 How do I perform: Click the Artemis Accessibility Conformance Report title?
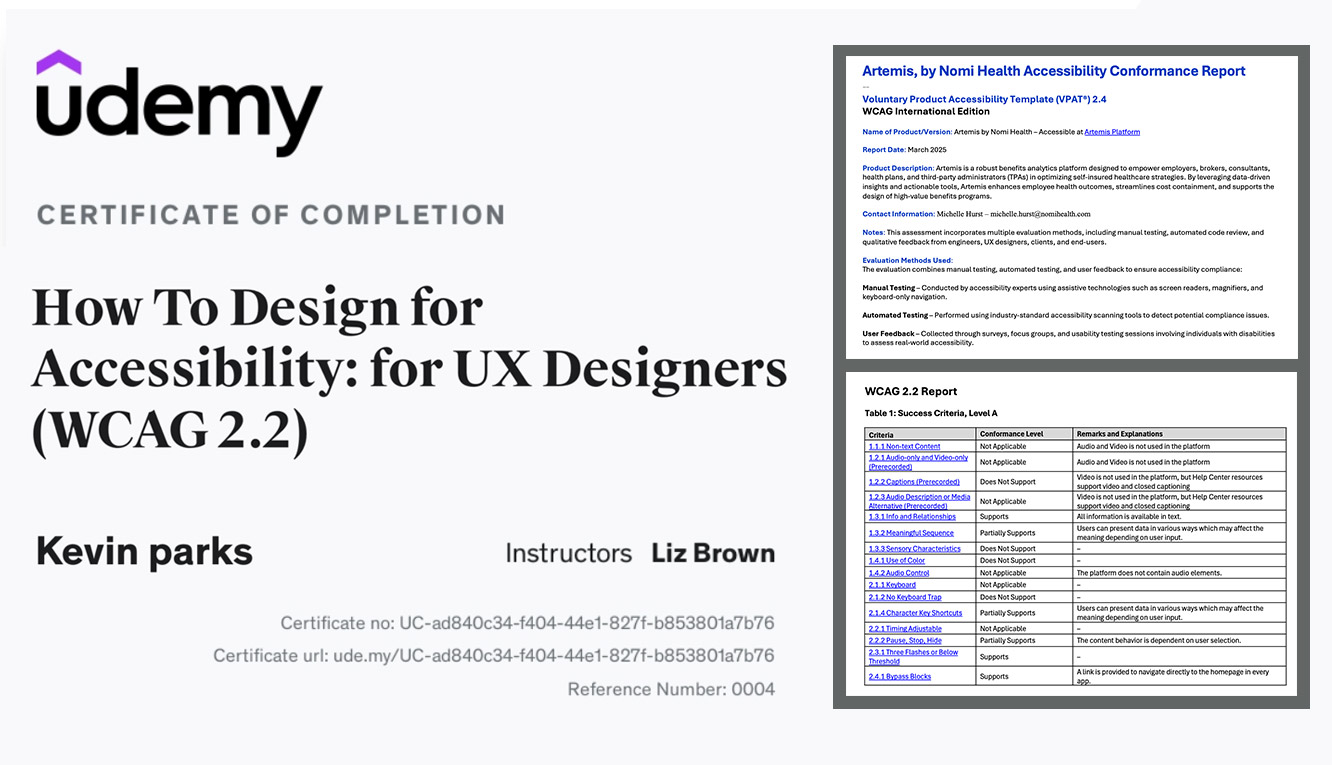1054,71
